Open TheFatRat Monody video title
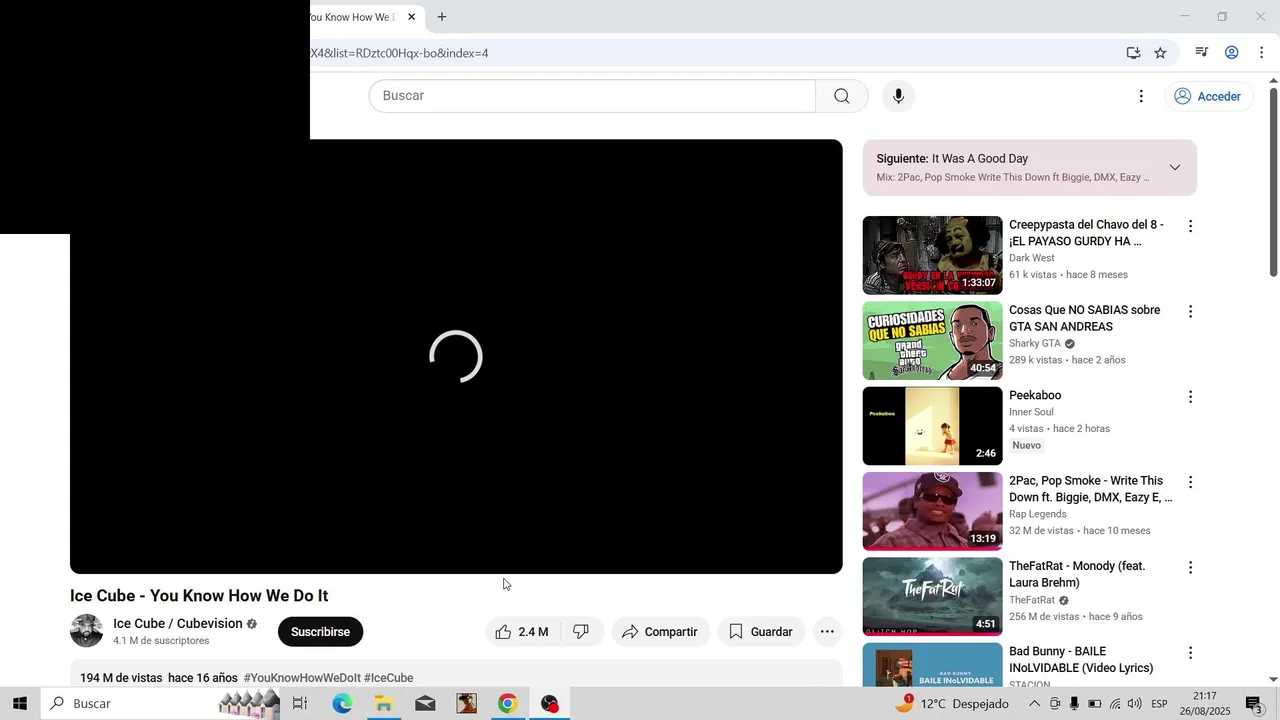Image resolution: width=1280 pixels, height=720 pixels. tap(1077, 574)
